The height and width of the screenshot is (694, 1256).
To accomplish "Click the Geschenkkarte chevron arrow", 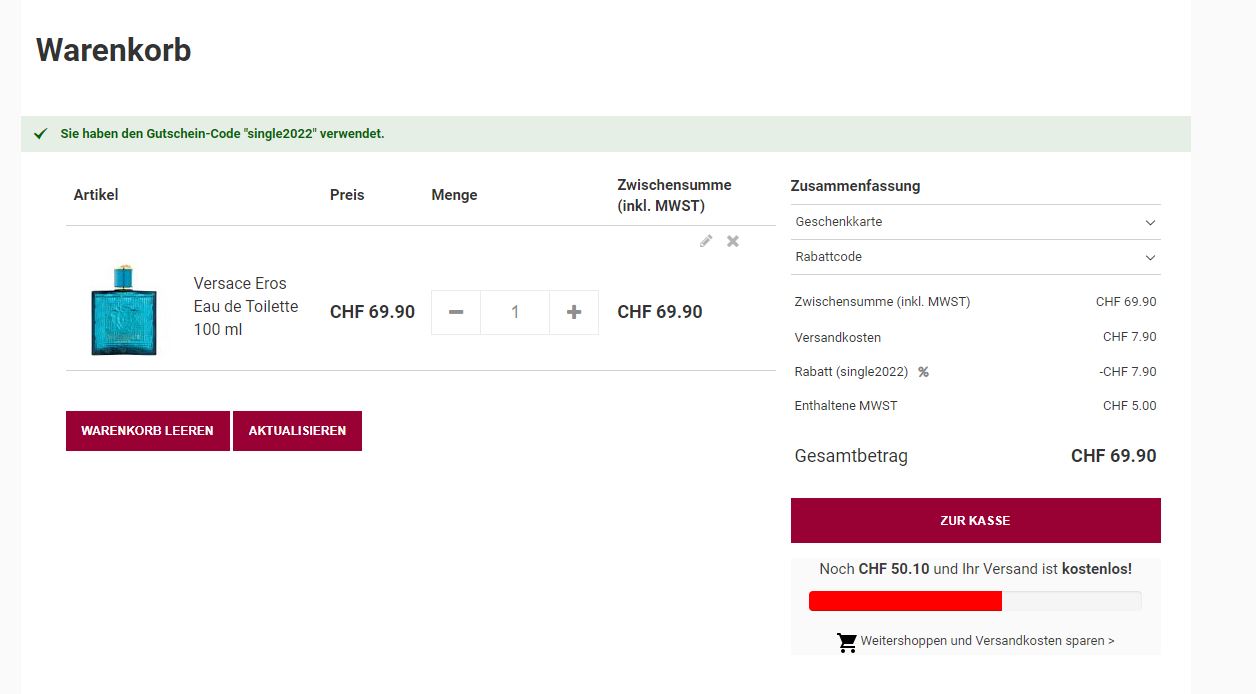I will [1150, 222].
